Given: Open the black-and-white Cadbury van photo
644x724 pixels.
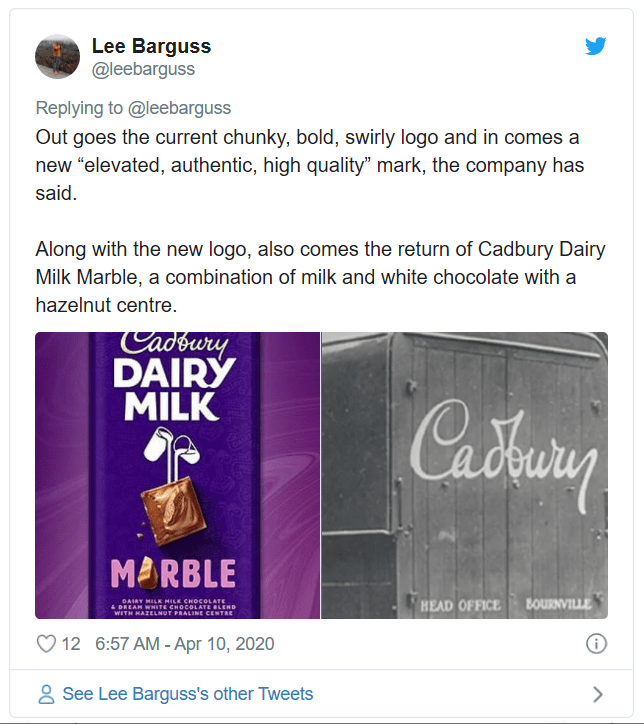Looking at the screenshot, I should point(464,475).
